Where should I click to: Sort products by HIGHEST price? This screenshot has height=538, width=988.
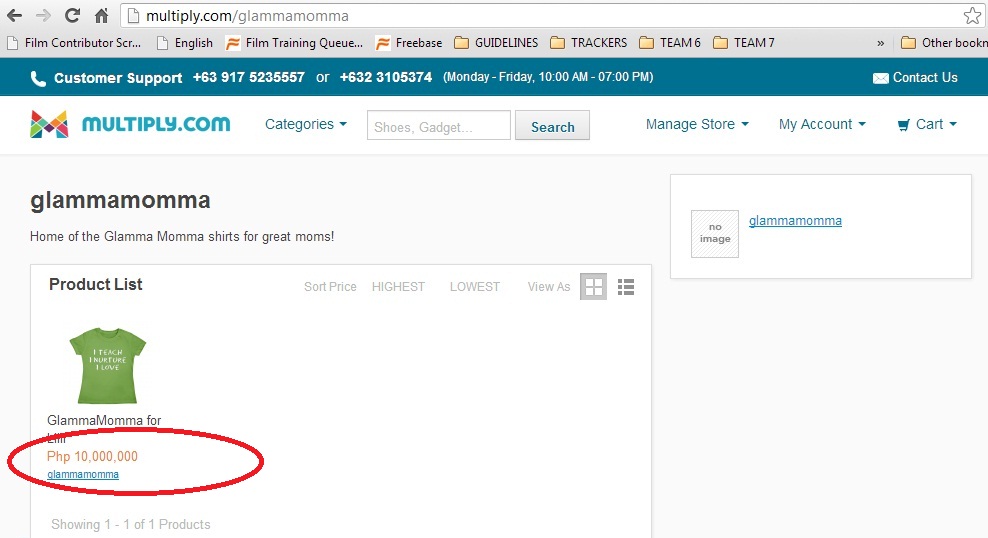(398, 287)
